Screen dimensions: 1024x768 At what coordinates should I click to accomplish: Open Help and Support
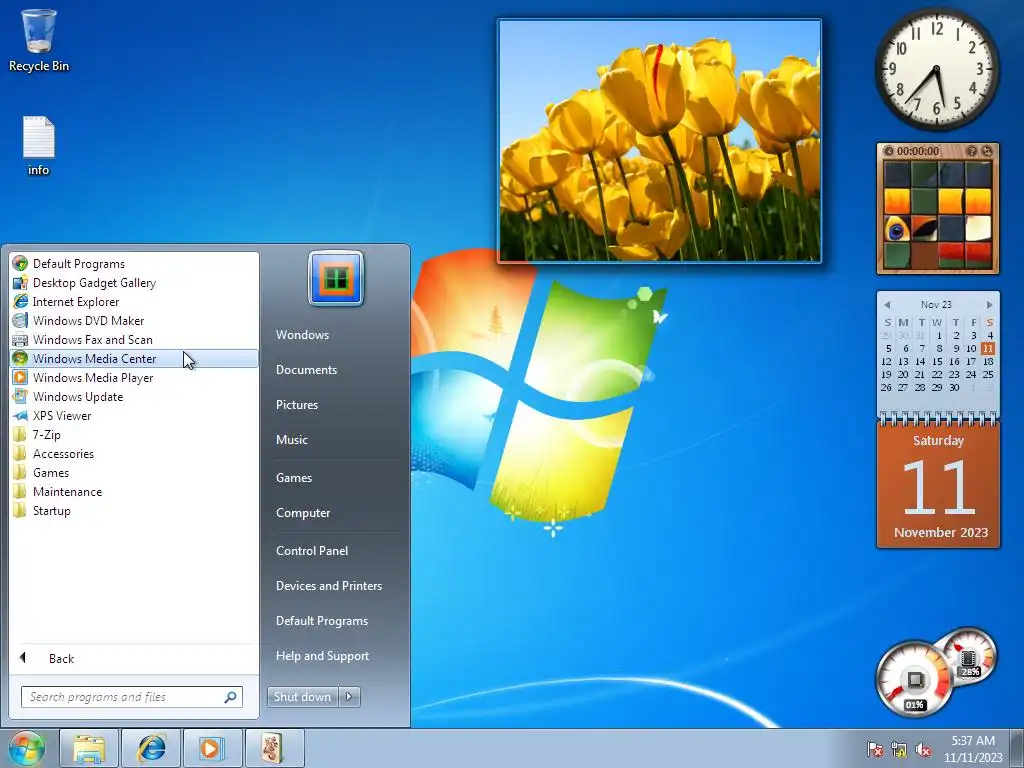coord(323,656)
